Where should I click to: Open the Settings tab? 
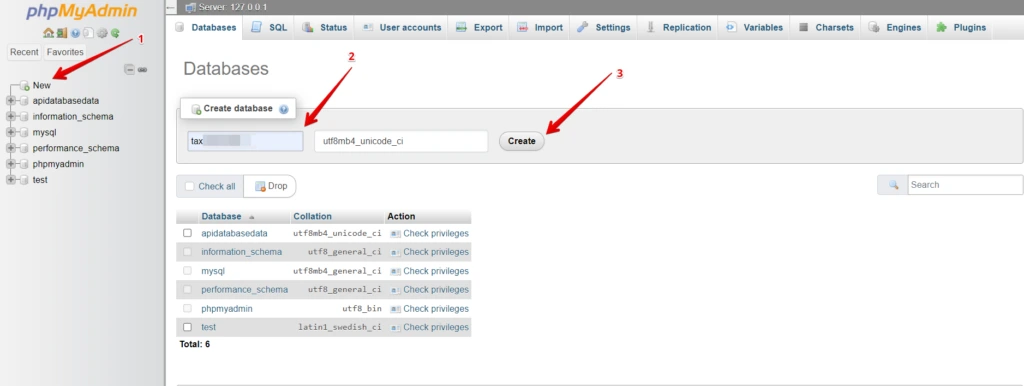coord(604,27)
